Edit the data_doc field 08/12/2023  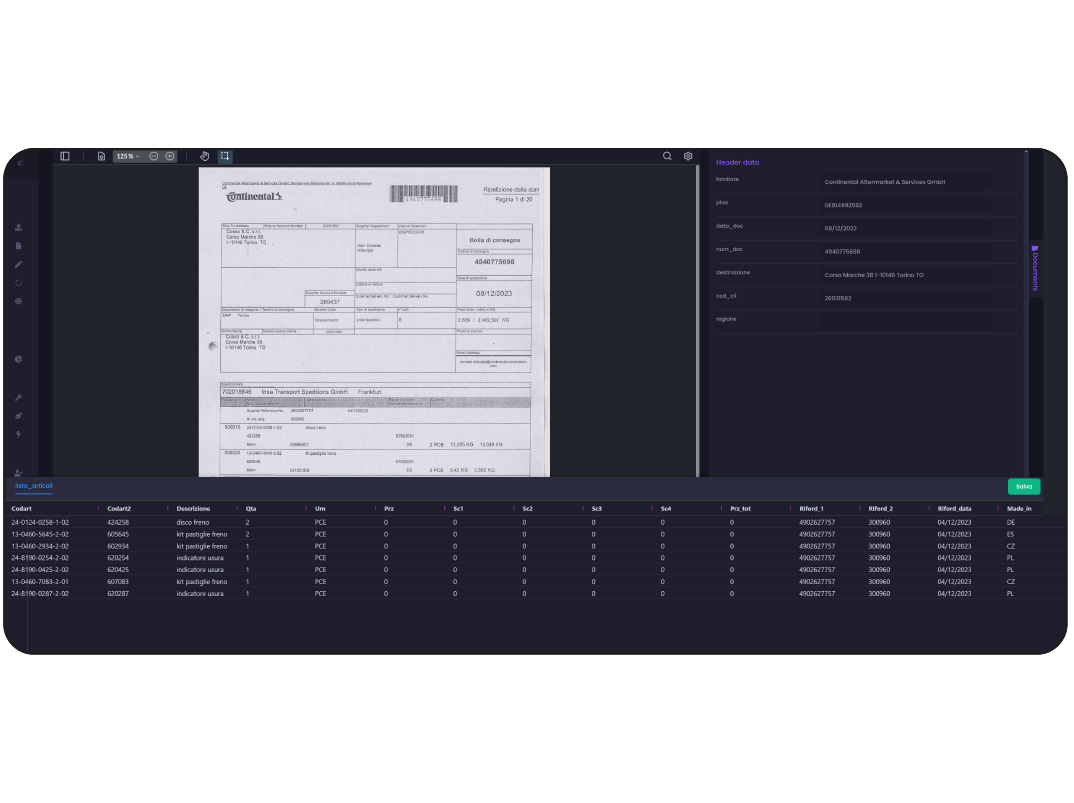tap(906, 229)
